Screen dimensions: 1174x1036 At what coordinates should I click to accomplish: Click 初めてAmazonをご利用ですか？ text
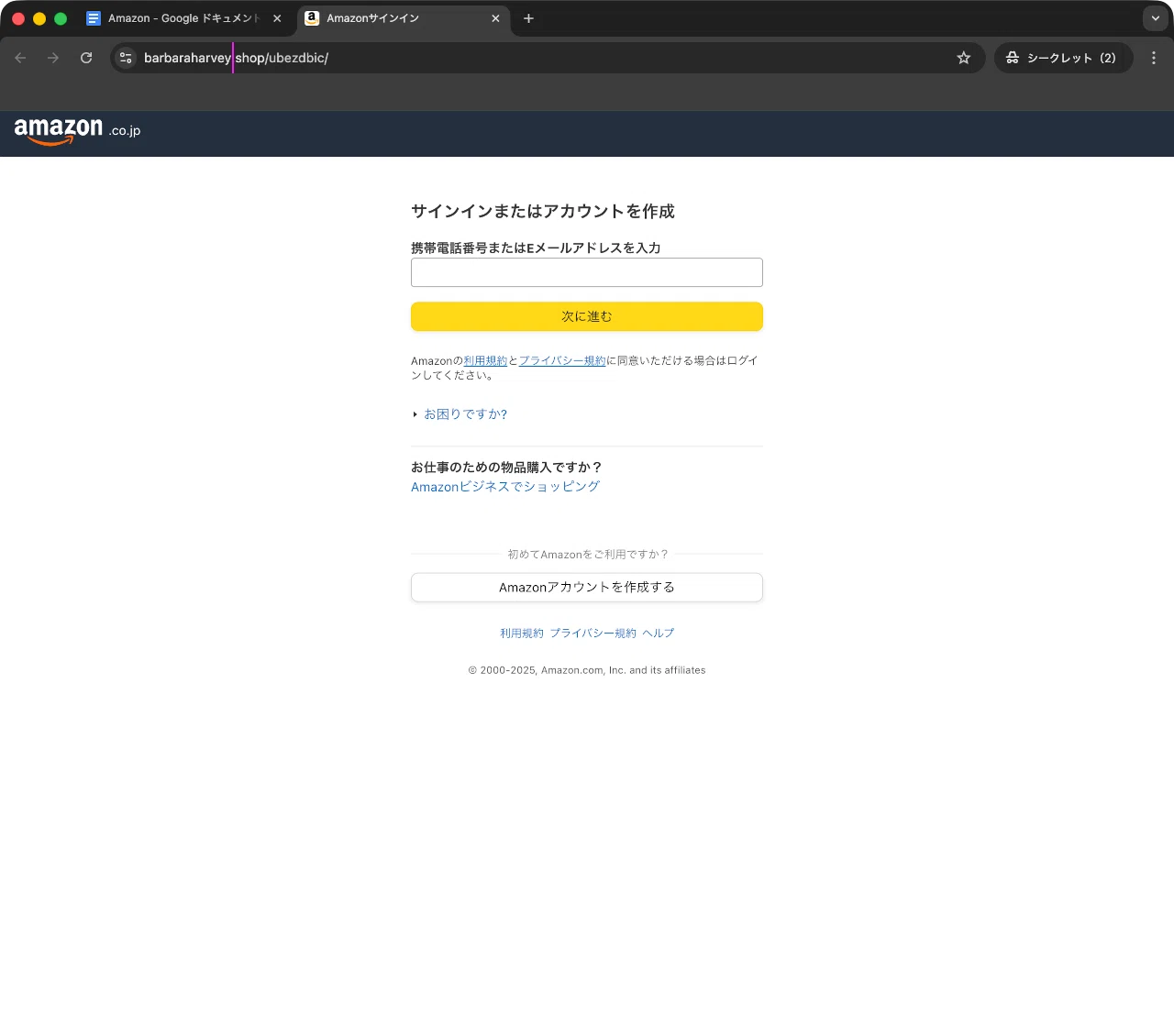point(587,555)
